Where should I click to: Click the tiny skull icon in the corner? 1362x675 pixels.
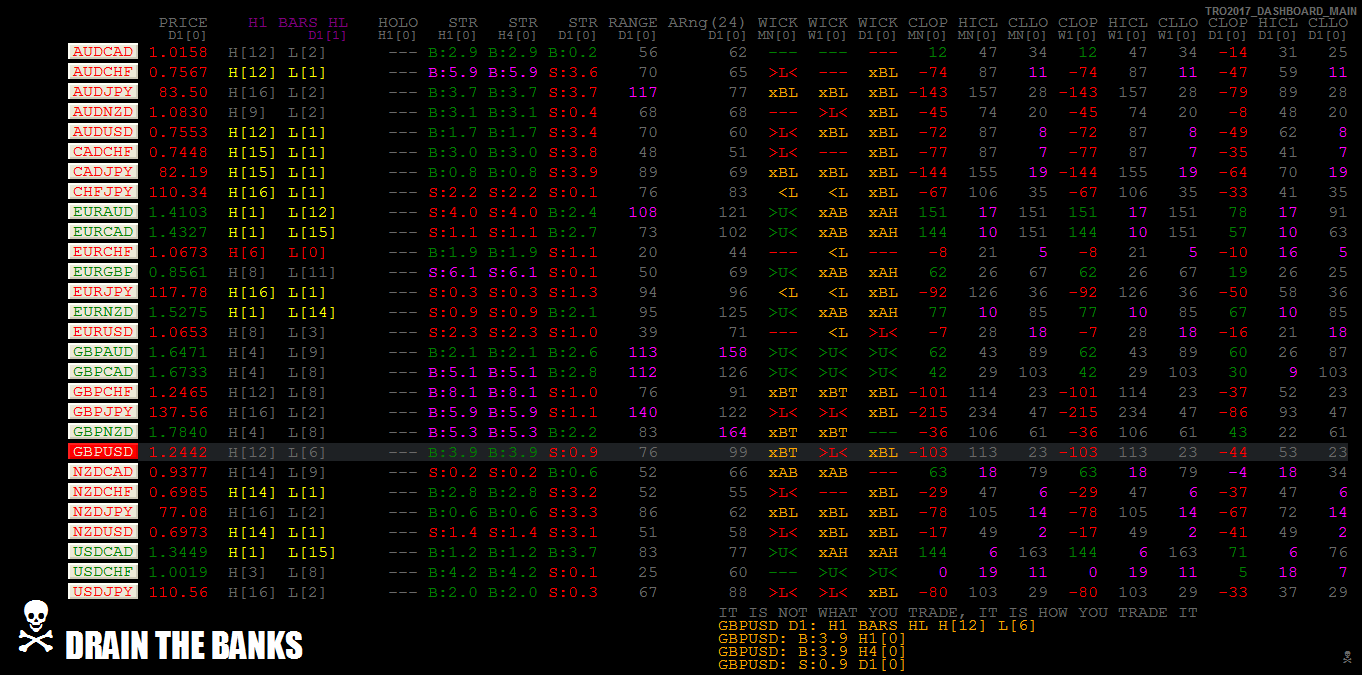pyautogui.click(x=1349, y=656)
